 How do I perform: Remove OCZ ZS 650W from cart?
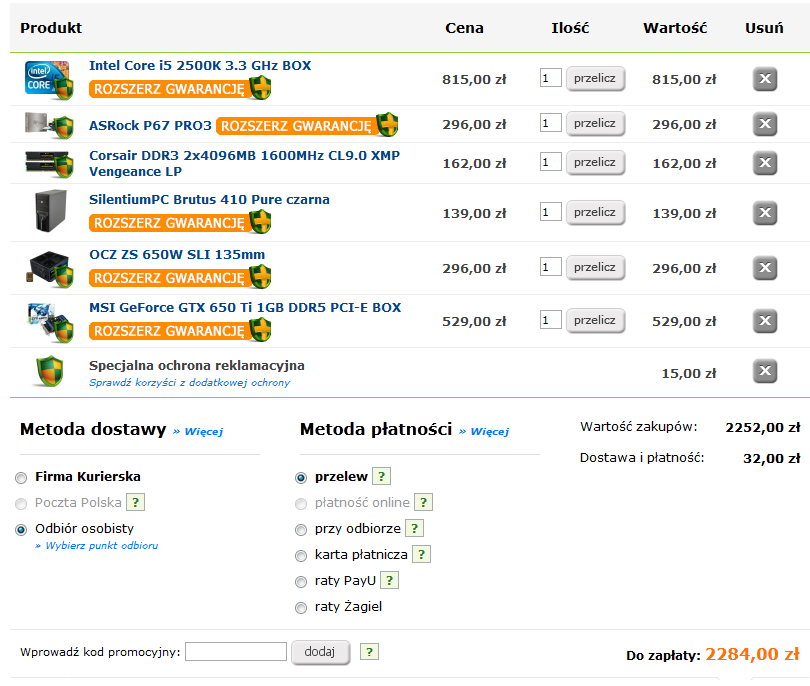765,268
